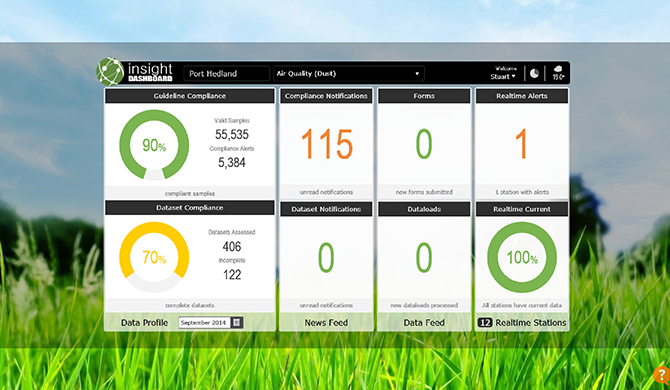
Task: Open the orange help question mark
Action: (x=662, y=375)
